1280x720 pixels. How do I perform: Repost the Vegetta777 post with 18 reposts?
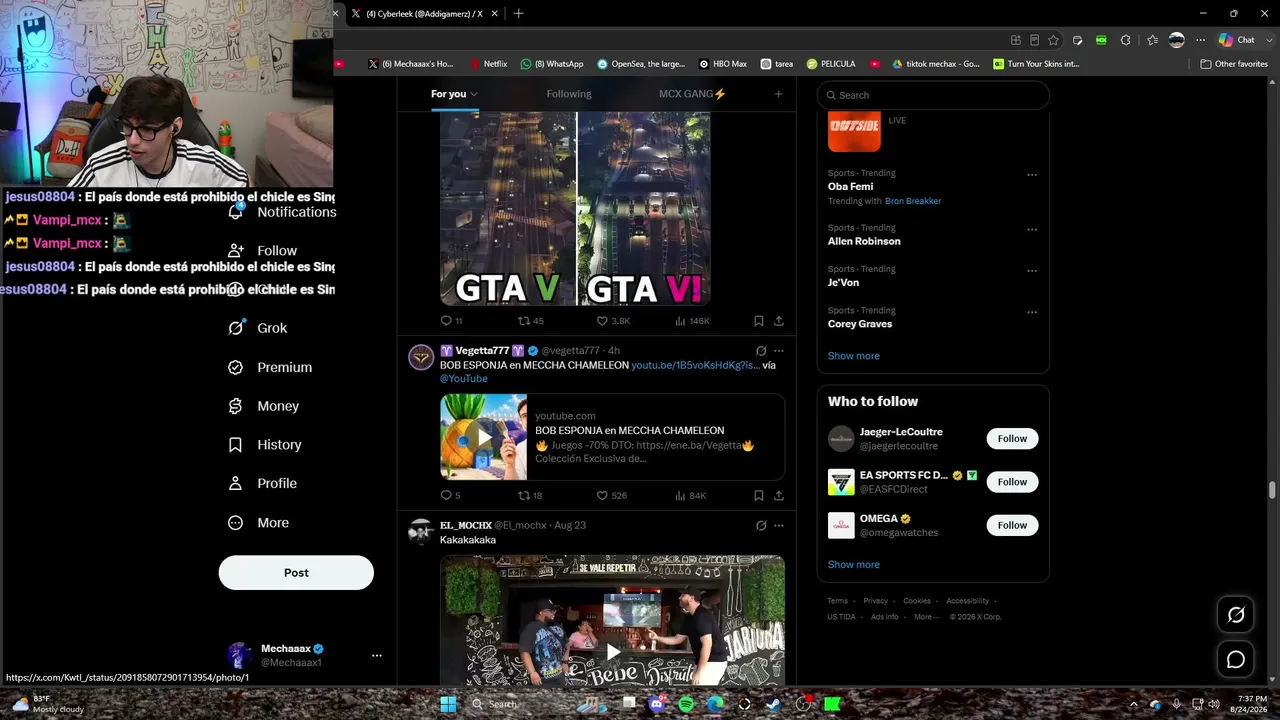click(x=530, y=495)
